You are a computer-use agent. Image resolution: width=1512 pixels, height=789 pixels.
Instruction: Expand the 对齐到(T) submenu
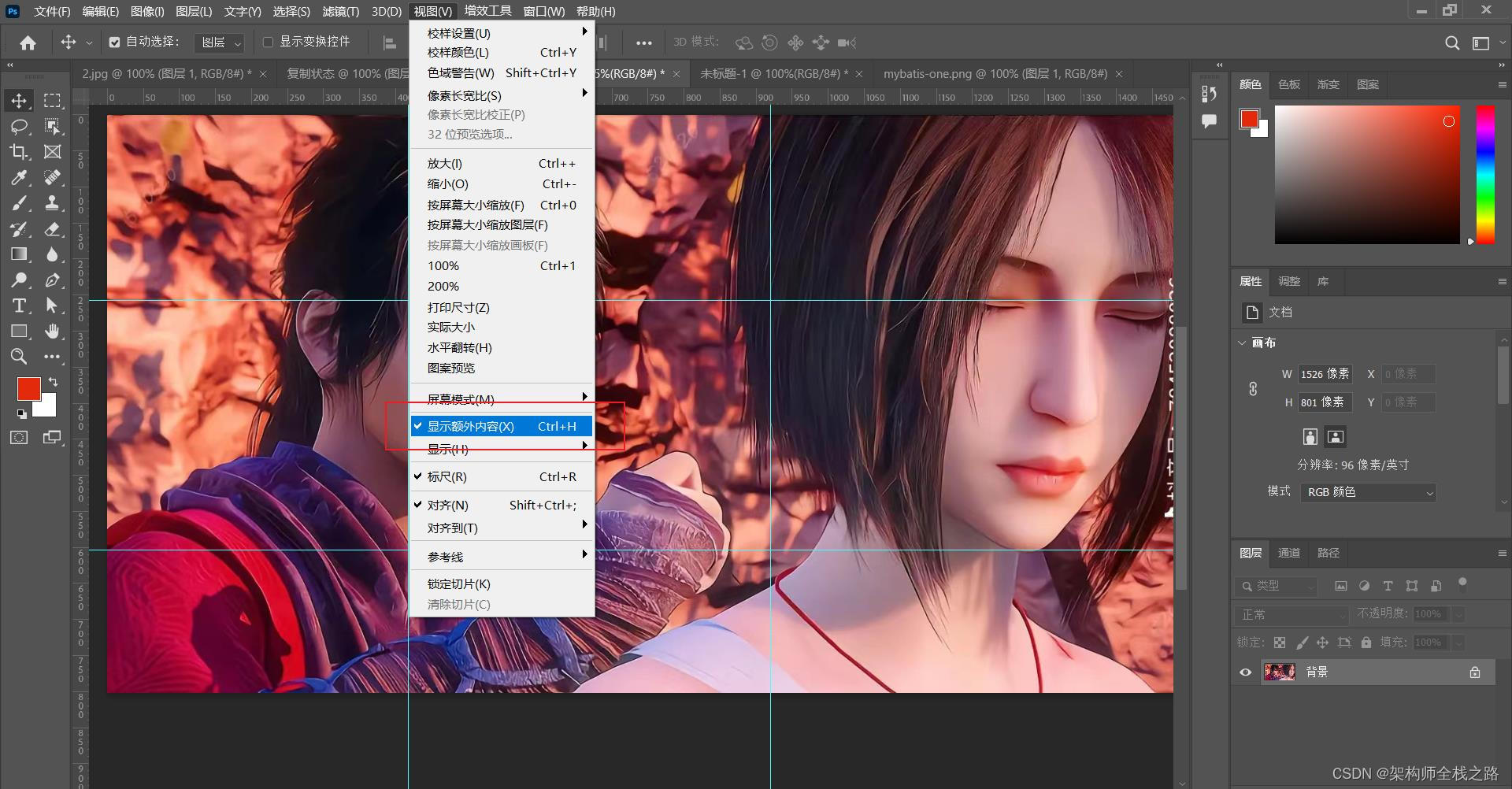502,528
